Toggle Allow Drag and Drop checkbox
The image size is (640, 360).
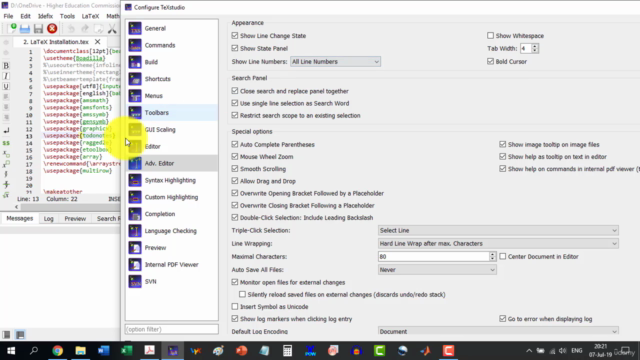click(235, 181)
